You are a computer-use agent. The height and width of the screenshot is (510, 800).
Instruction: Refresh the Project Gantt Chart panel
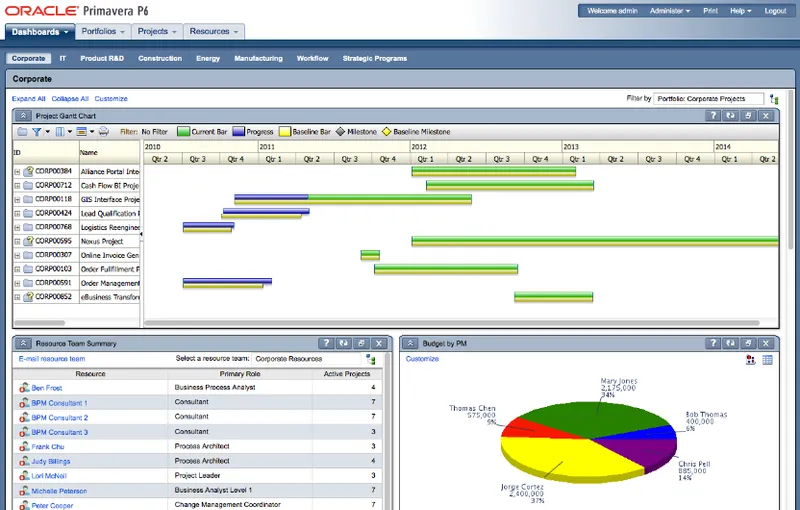(x=731, y=116)
